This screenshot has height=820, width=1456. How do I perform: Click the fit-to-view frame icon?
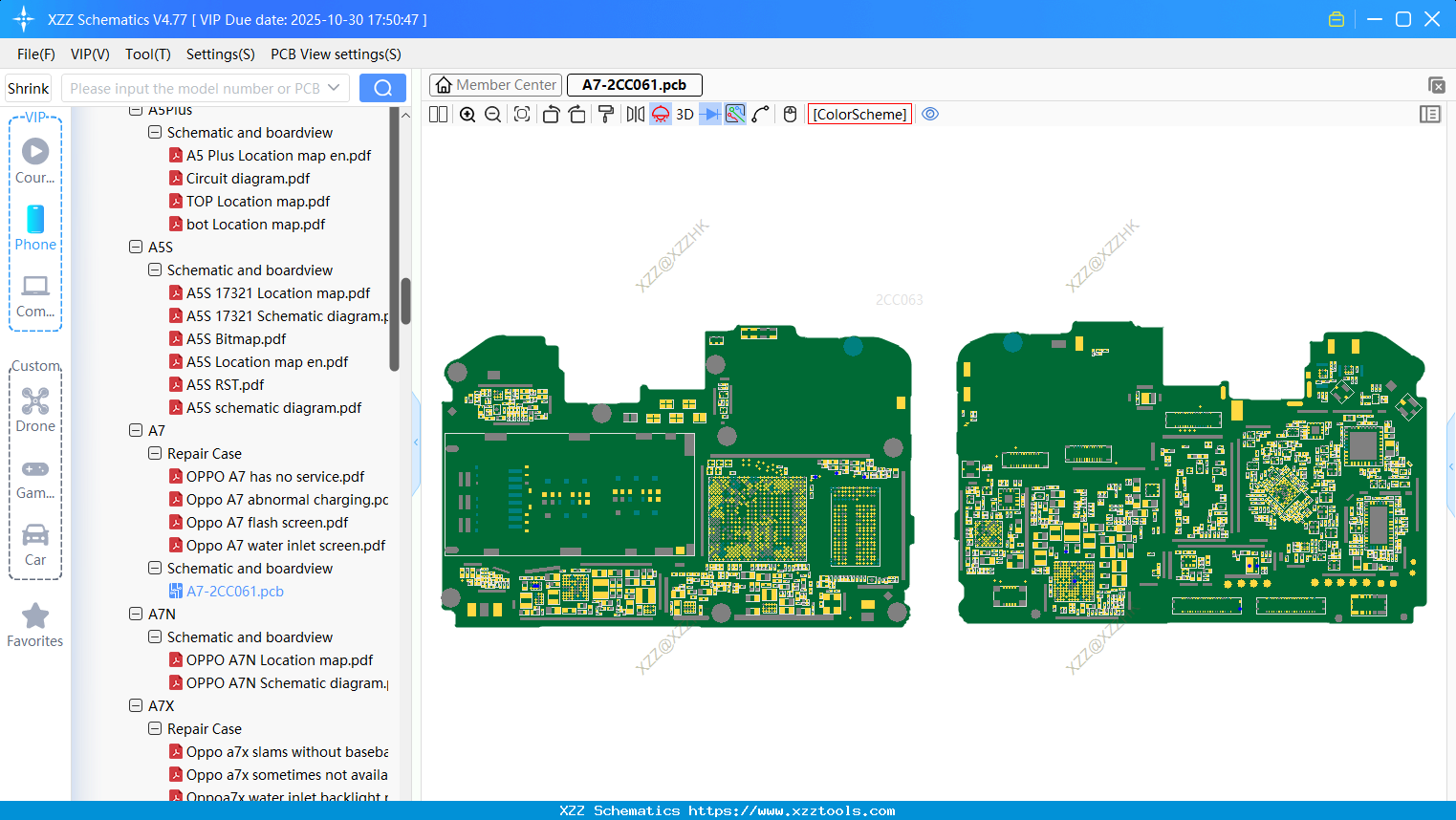tap(522, 115)
